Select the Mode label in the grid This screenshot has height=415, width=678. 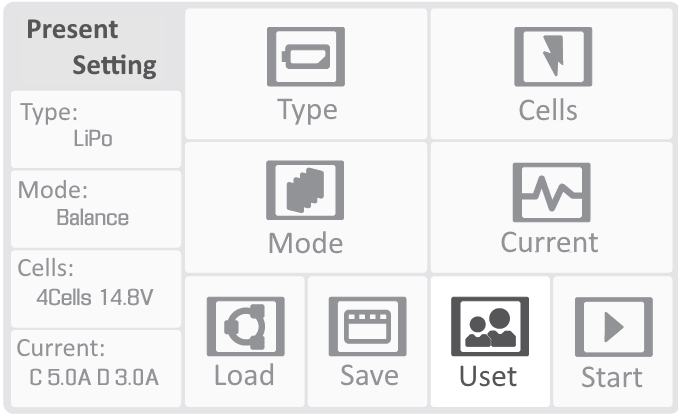(x=305, y=243)
